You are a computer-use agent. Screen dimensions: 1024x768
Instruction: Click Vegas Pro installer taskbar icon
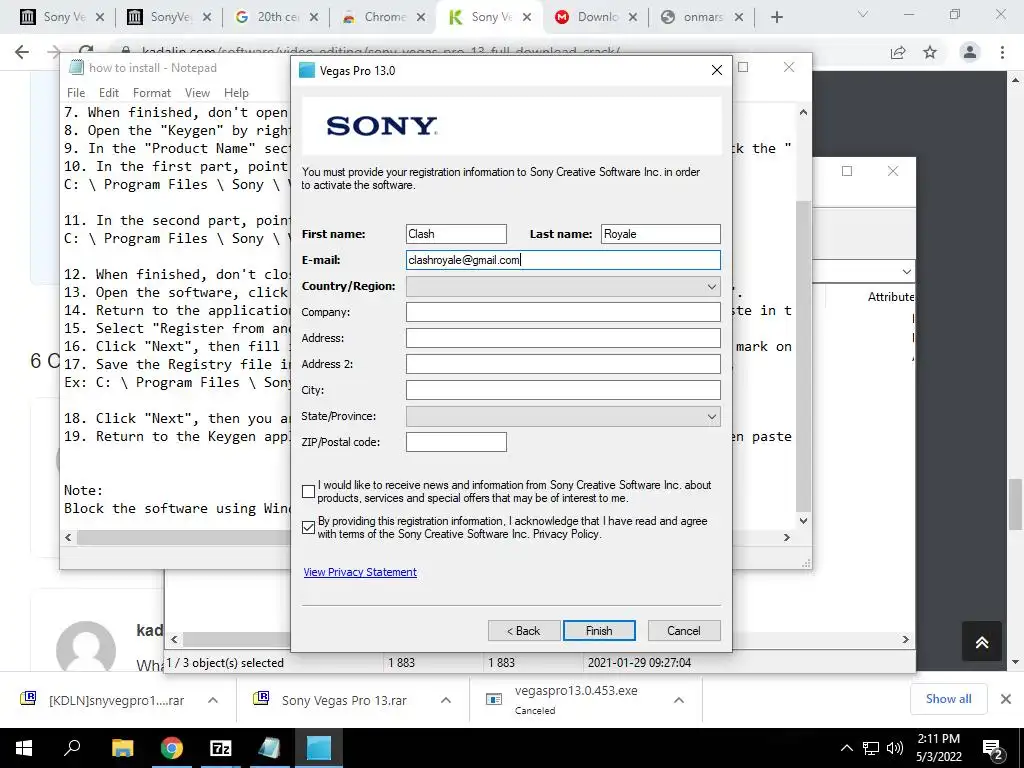click(319, 748)
